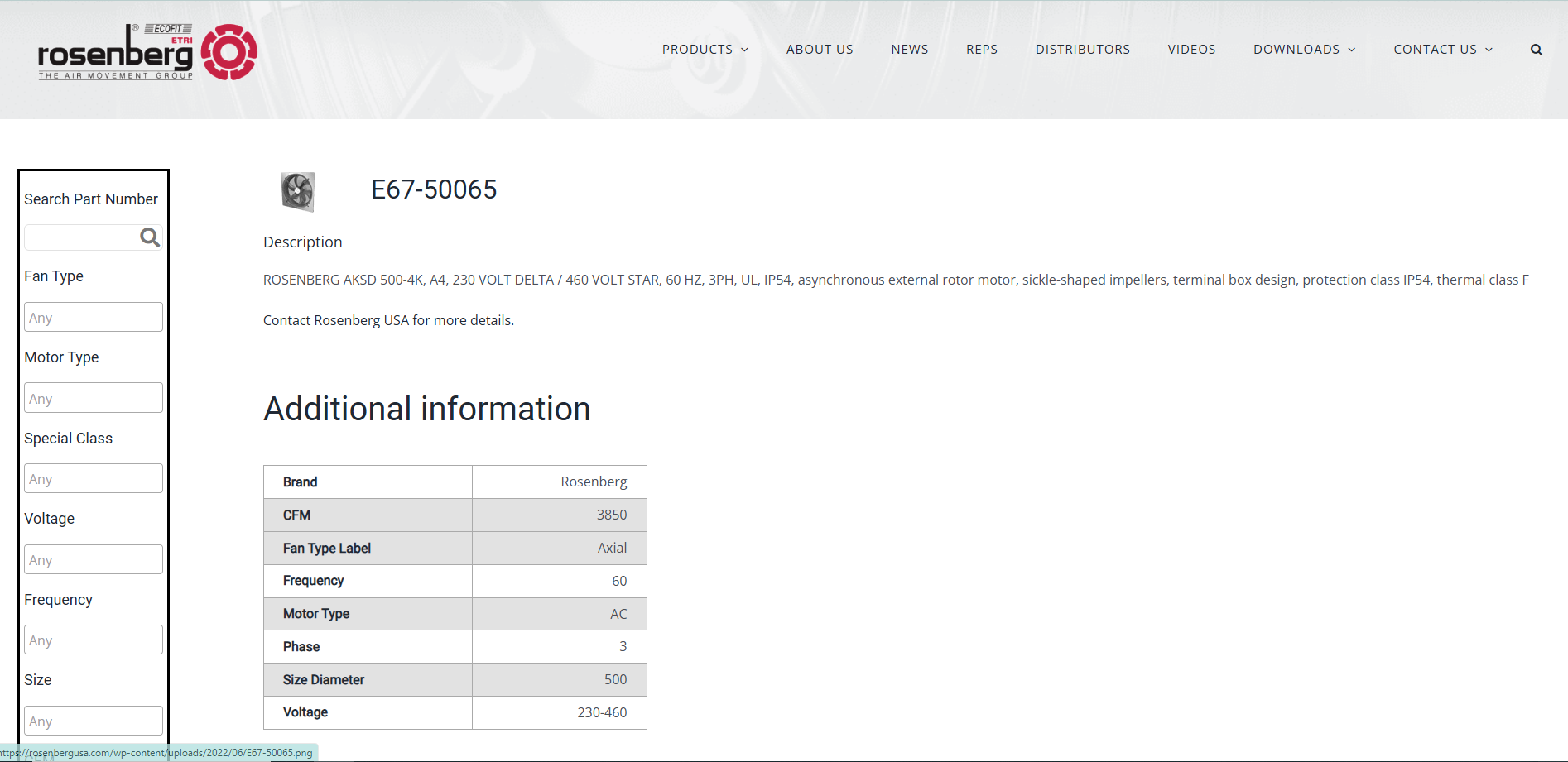Open the Fan Type dropdown
Screen dimensions: 1568x762
point(94,318)
